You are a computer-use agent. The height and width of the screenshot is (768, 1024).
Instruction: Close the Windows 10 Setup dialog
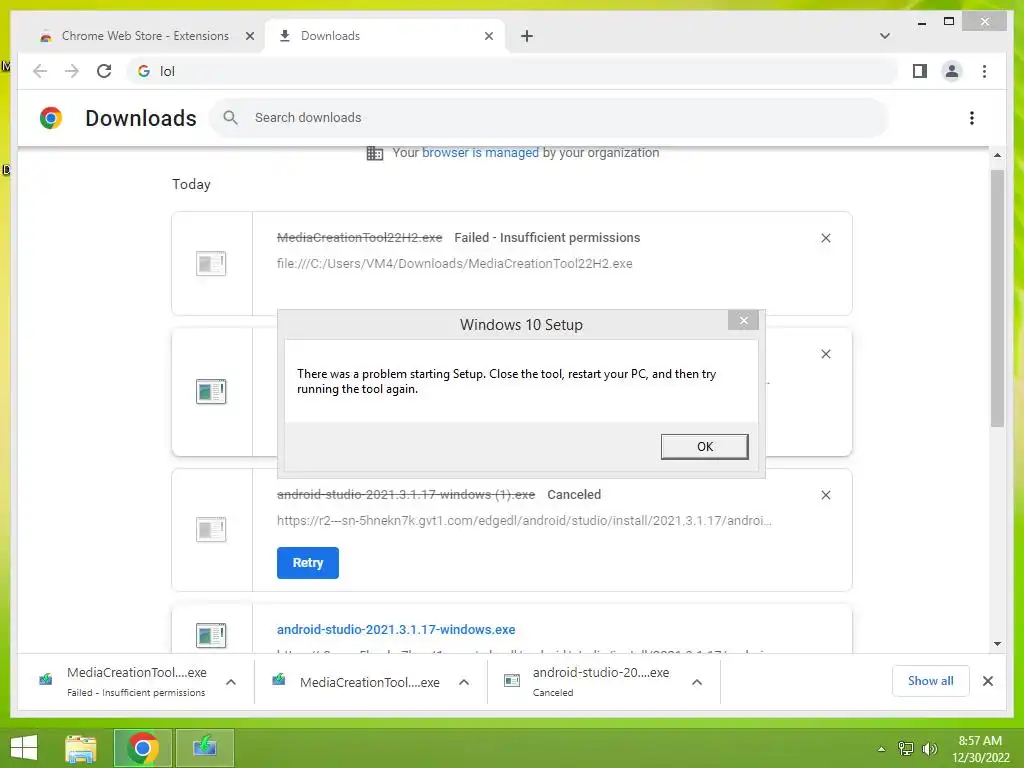point(743,320)
